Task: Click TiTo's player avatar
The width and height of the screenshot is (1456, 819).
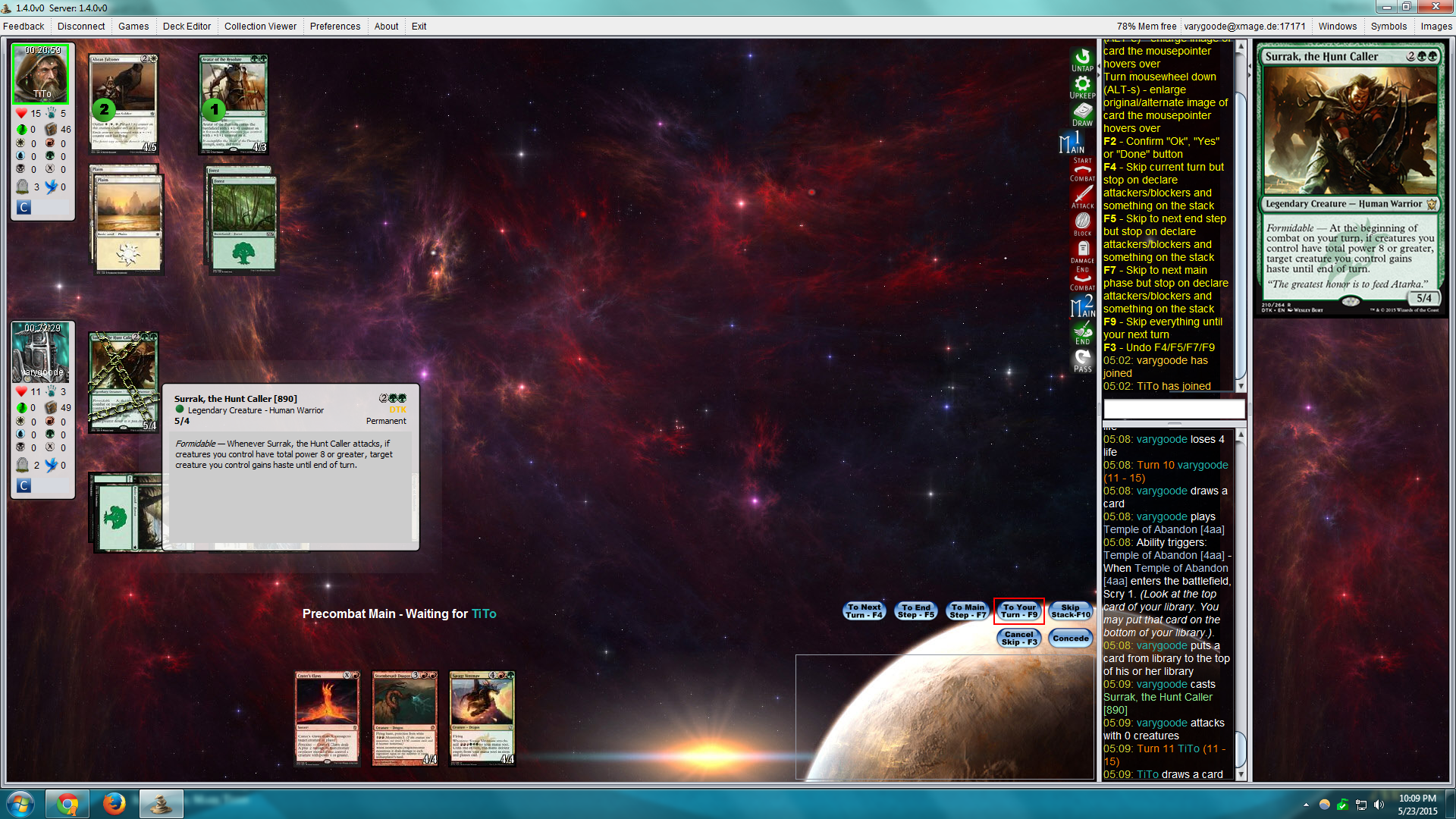Action: (41, 74)
